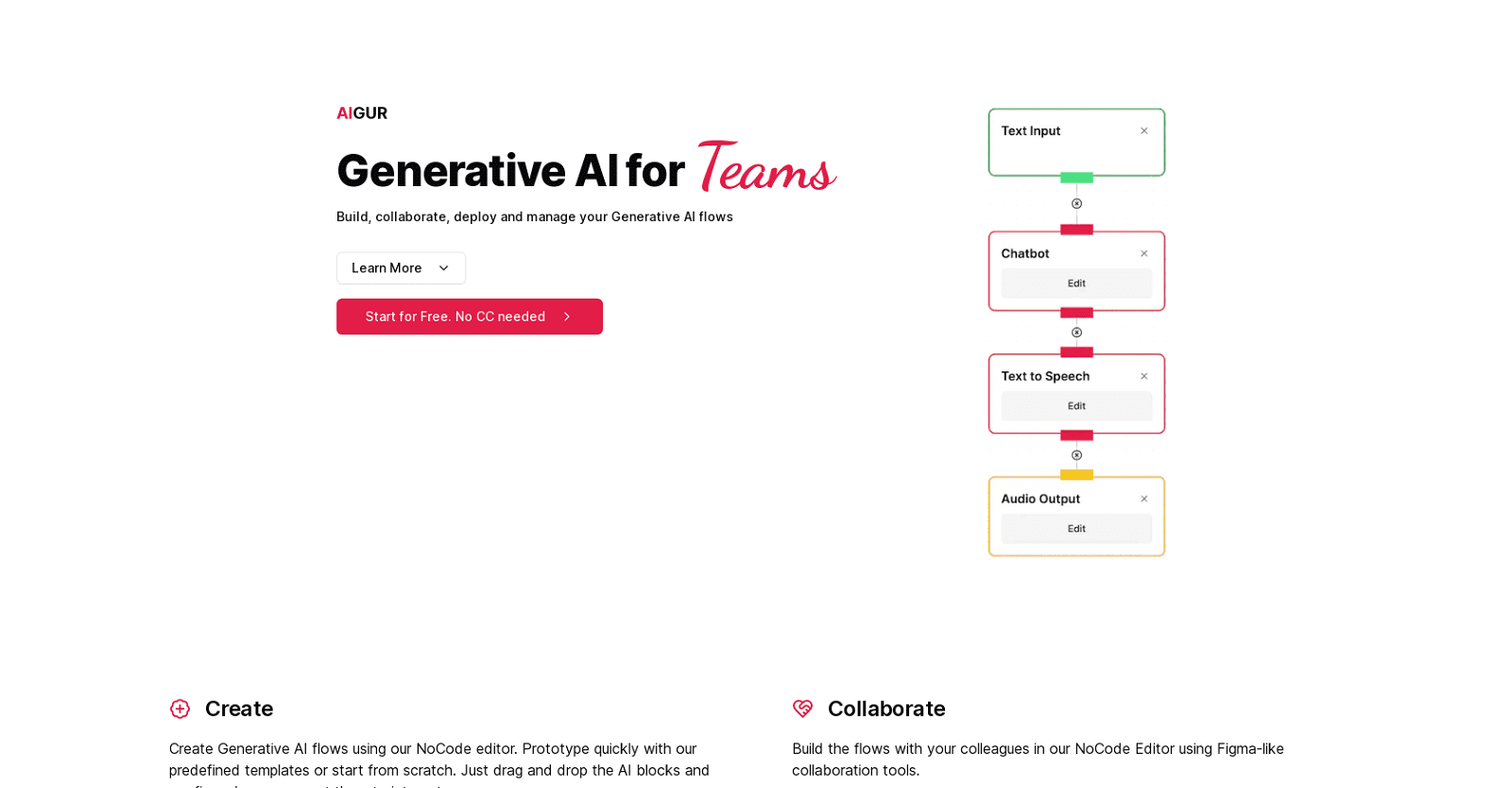Close the Audio Output block
1512x788 pixels.
click(1143, 499)
